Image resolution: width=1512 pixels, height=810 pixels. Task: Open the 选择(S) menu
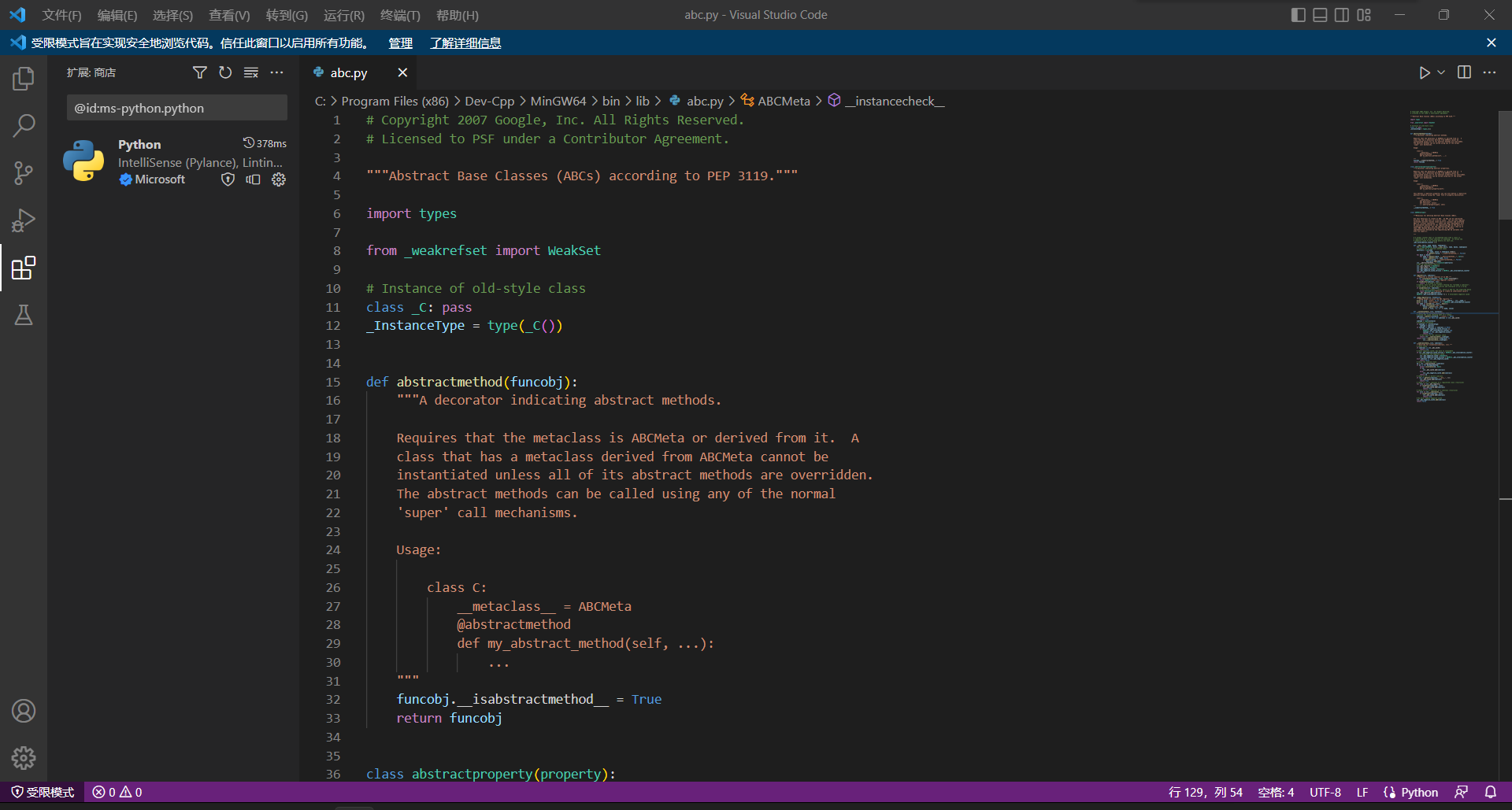(172, 15)
